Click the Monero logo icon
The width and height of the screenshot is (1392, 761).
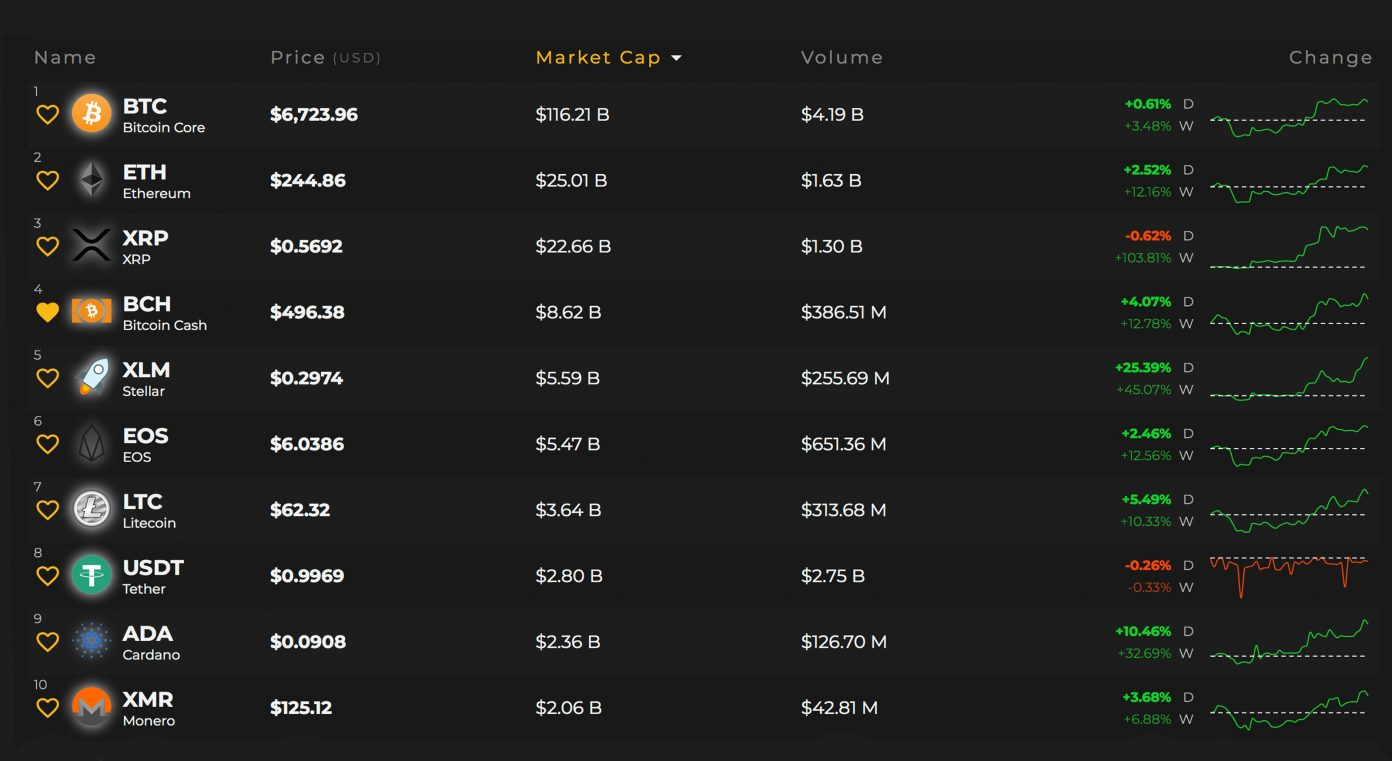(x=92, y=708)
